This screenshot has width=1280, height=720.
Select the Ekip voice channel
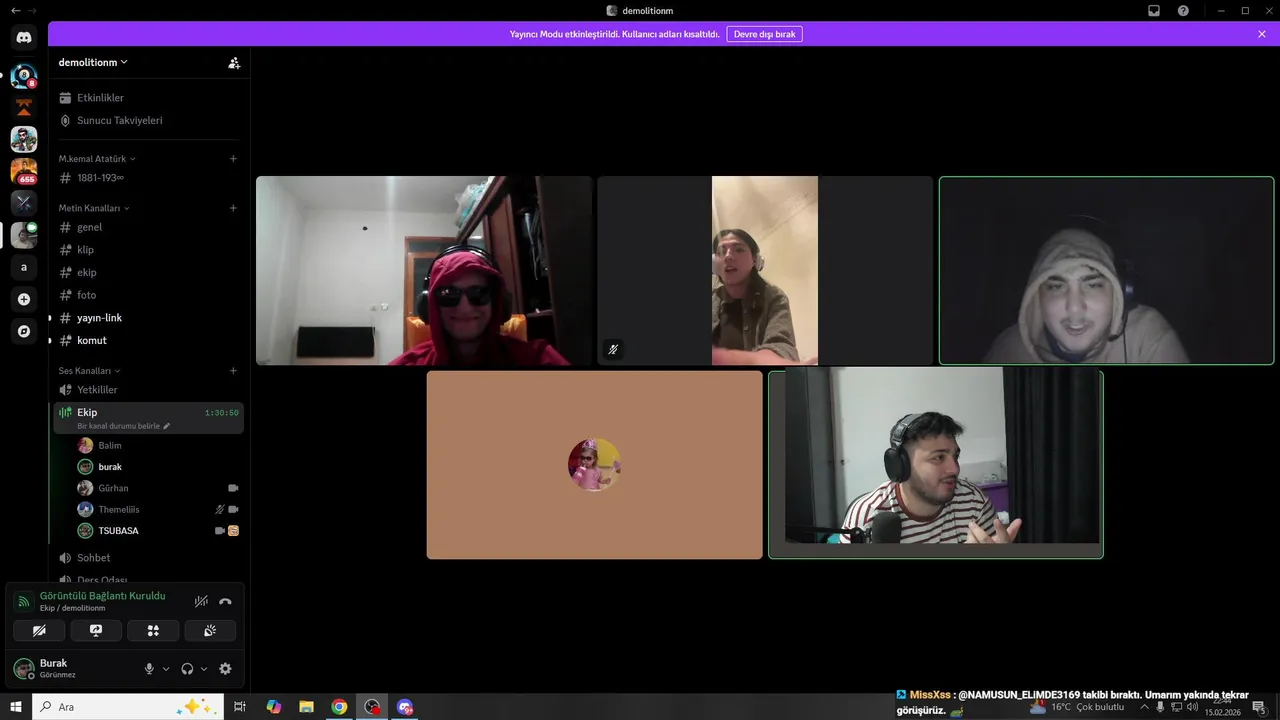149,417
